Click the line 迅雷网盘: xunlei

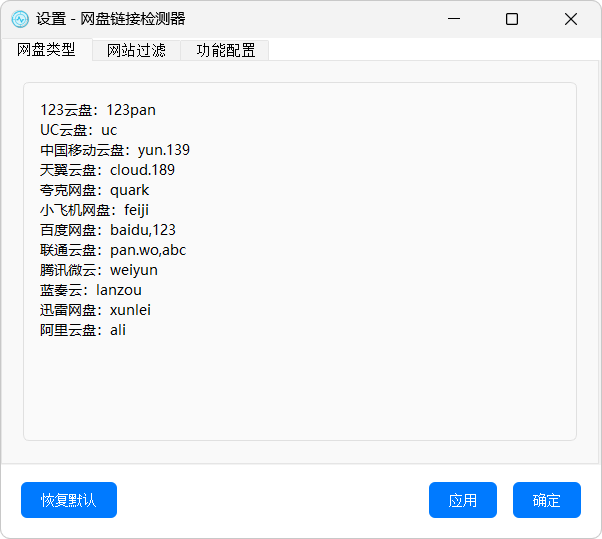coord(96,310)
